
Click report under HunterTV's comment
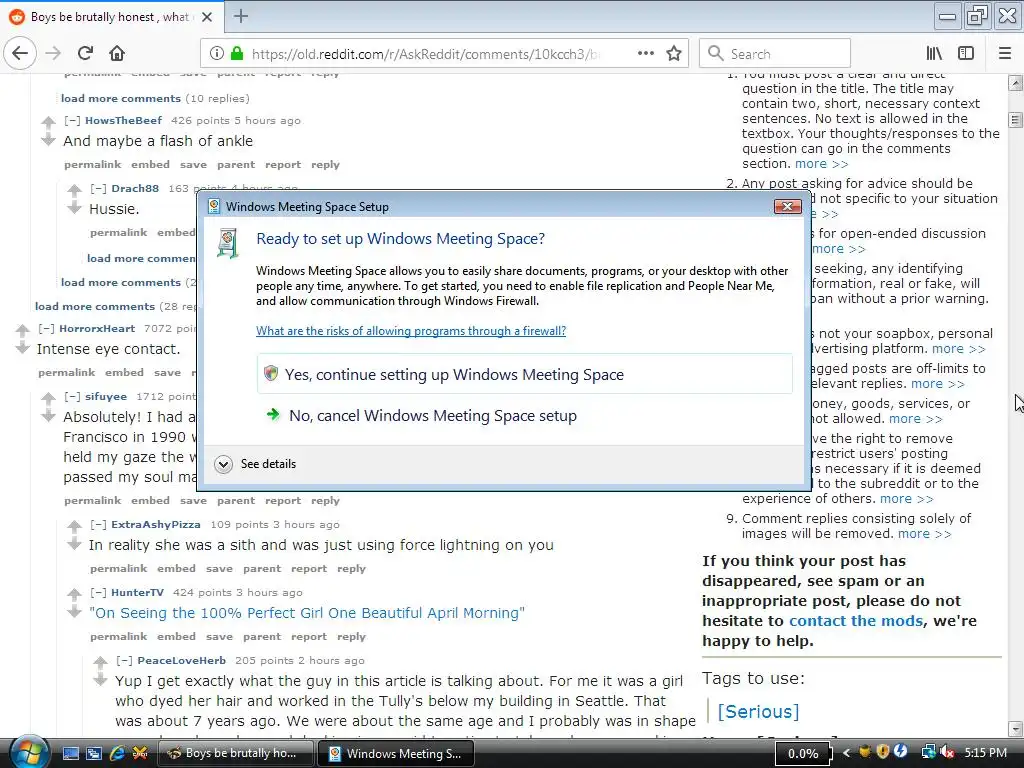(309, 636)
